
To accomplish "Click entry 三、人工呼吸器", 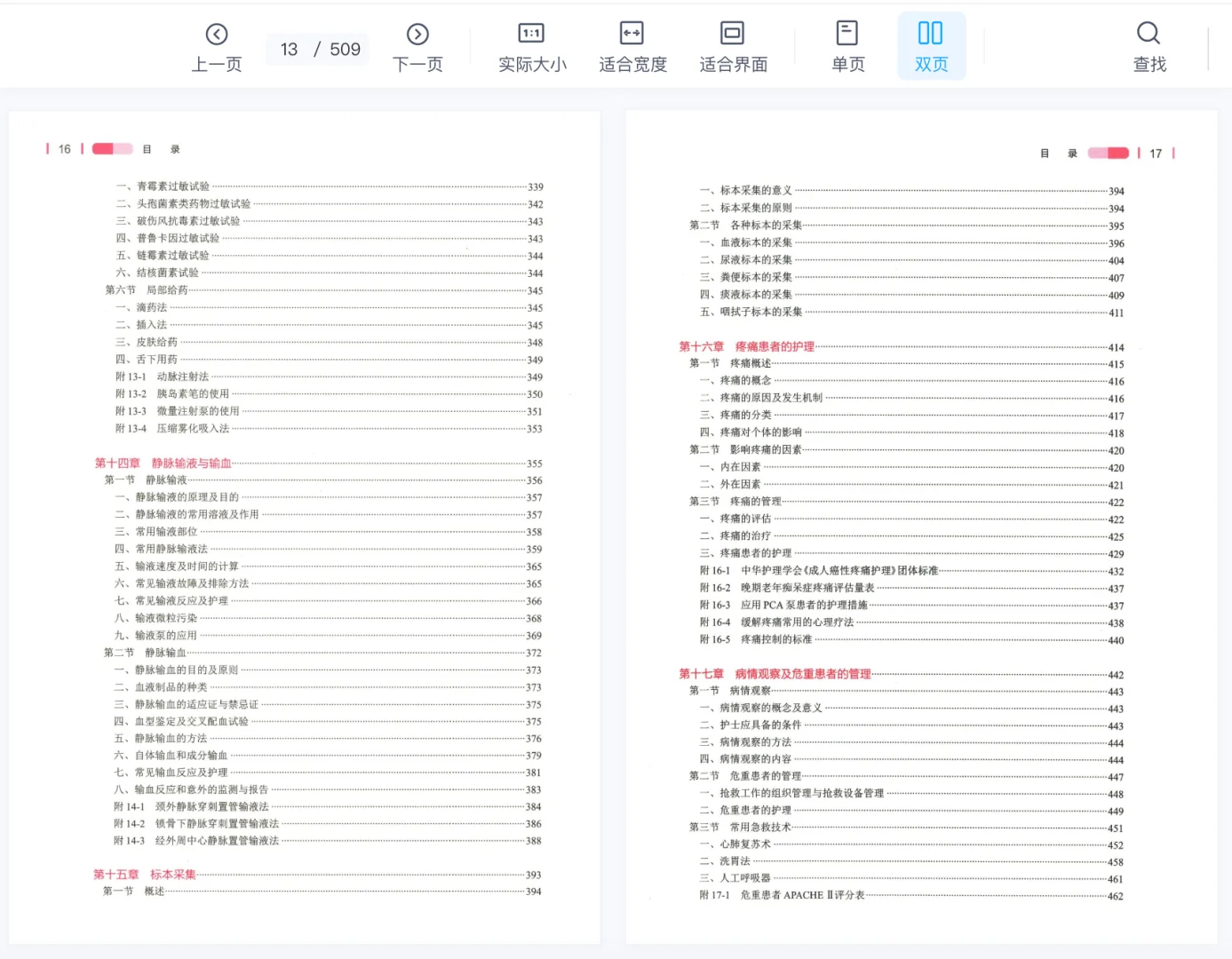I will pyautogui.click(x=735, y=878).
